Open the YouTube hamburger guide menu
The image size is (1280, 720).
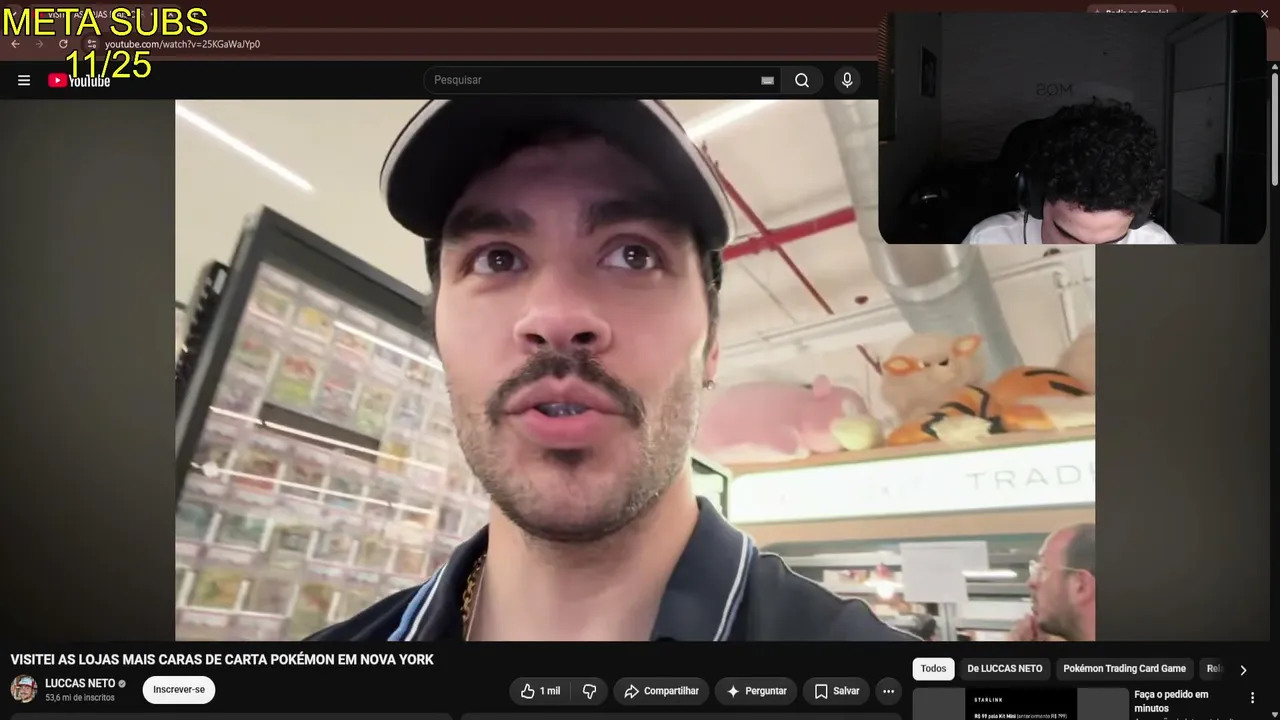[x=24, y=80]
